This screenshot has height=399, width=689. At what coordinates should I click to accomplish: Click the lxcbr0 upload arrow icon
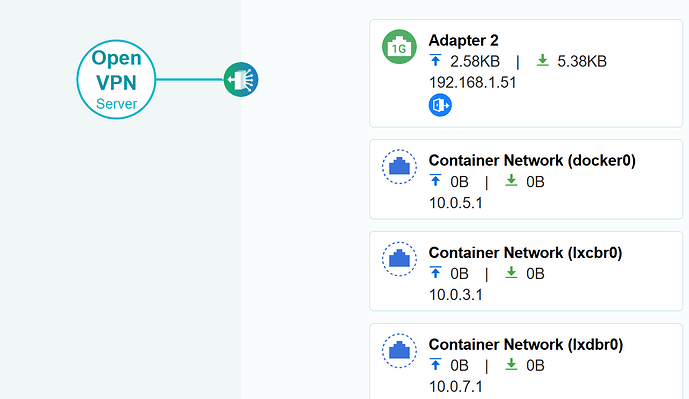coord(435,272)
